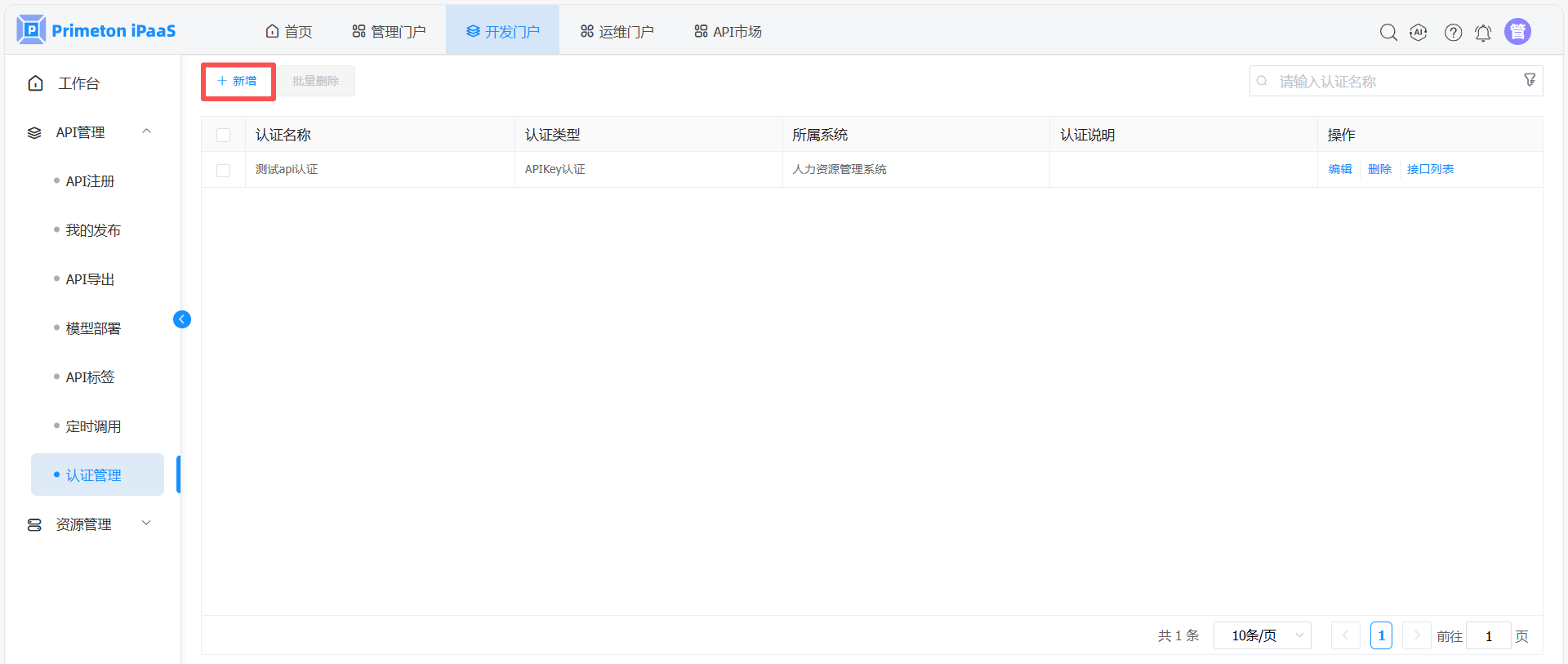Open API注册 in the sidebar
The width and height of the screenshot is (1568, 664).
coord(90,181)
